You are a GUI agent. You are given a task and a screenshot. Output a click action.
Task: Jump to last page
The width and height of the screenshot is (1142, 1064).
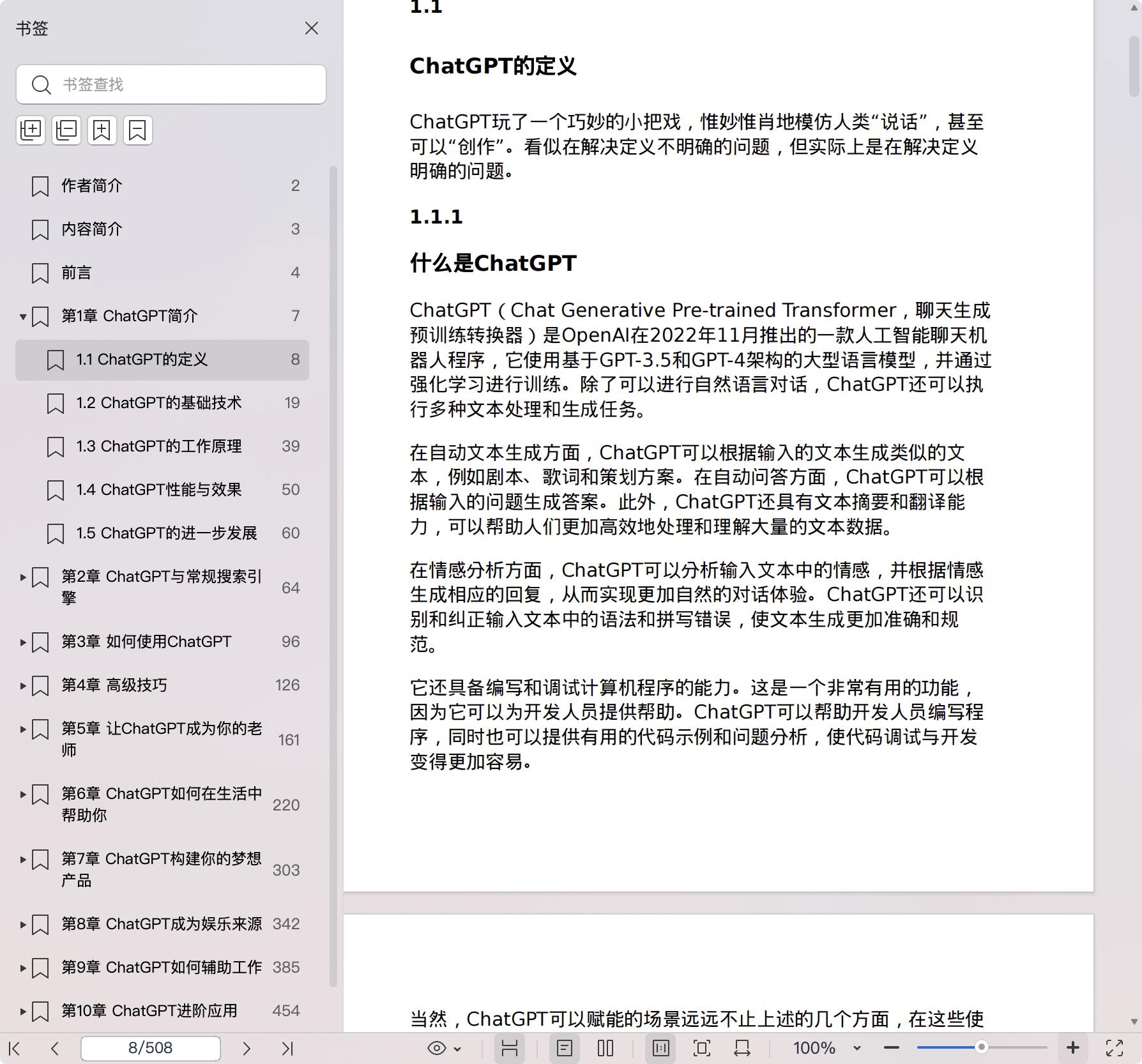287,1048
